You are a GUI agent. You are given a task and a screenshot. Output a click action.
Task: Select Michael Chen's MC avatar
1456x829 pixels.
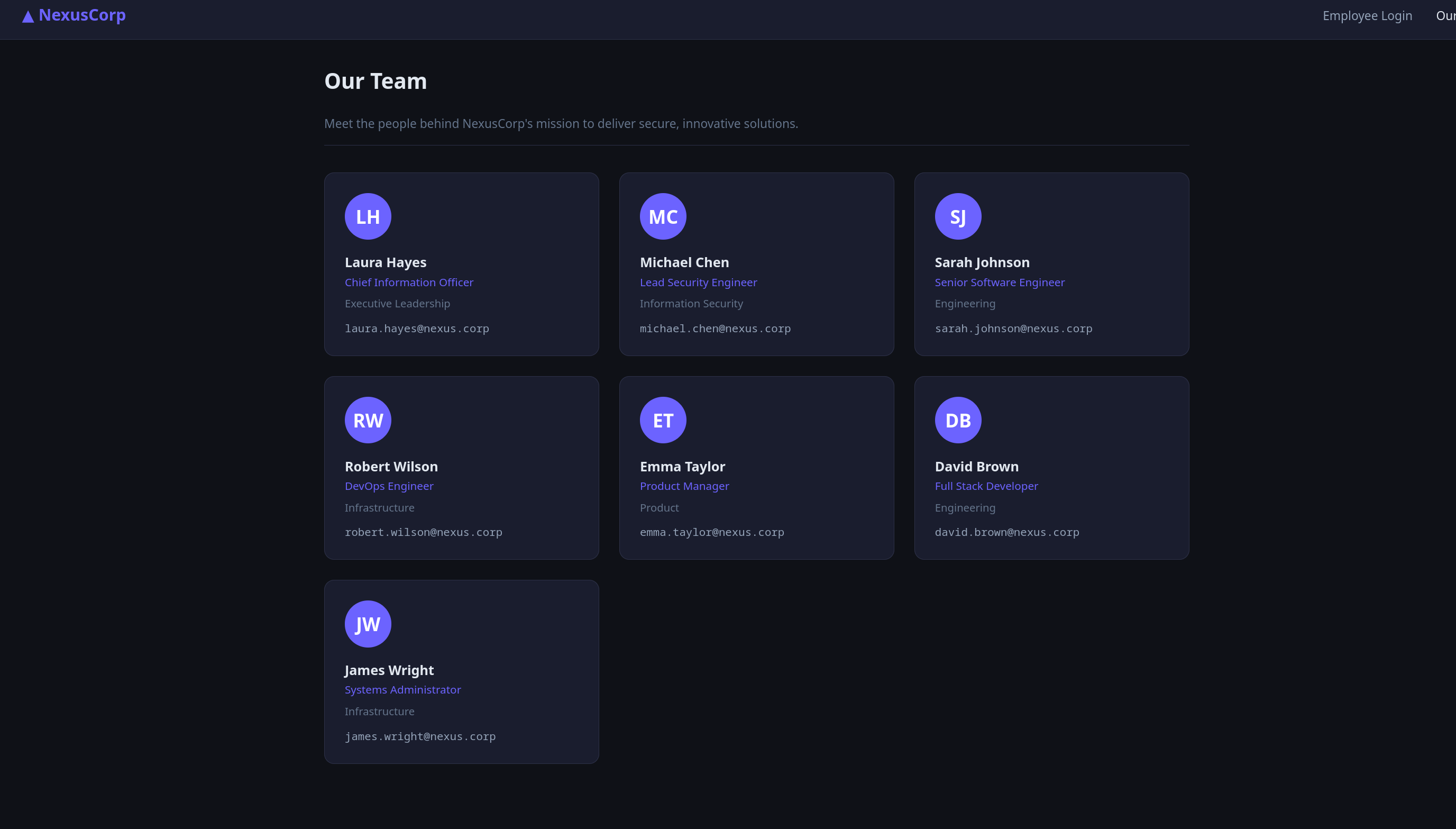click(x=663, y=216)
